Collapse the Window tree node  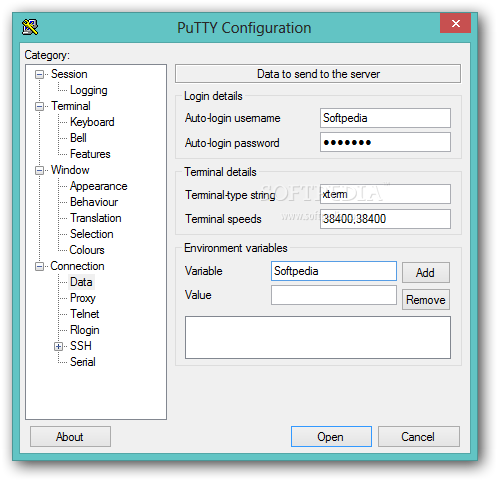(x=39, y=170)
